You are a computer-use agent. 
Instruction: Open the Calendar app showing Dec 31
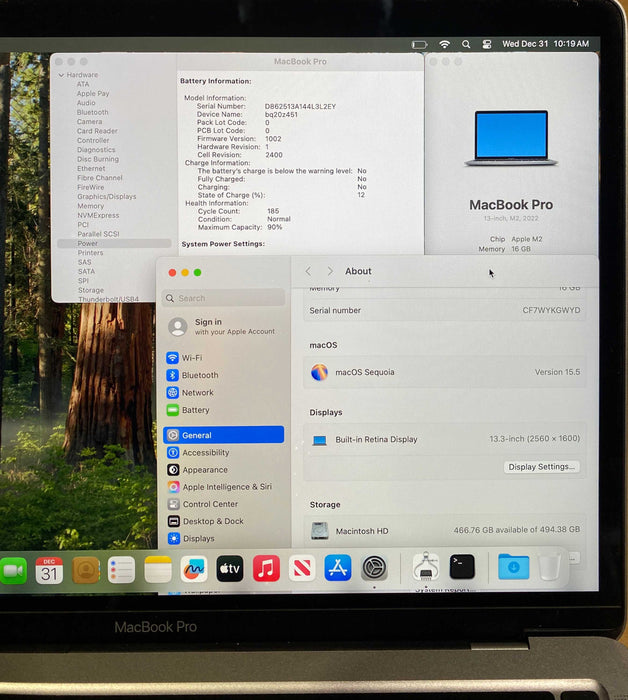pos(49,570)
